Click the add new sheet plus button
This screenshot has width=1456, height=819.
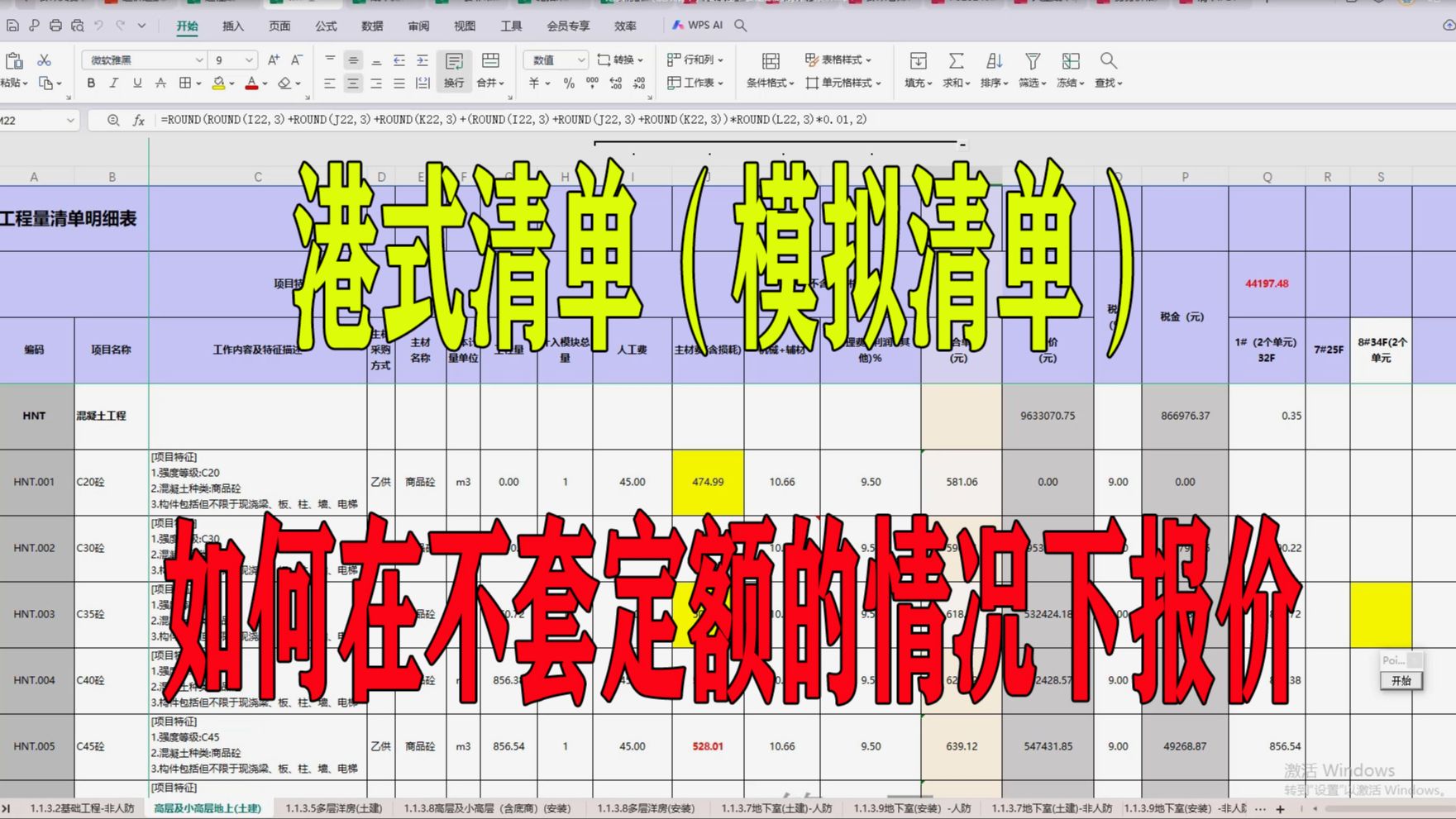1280,809
